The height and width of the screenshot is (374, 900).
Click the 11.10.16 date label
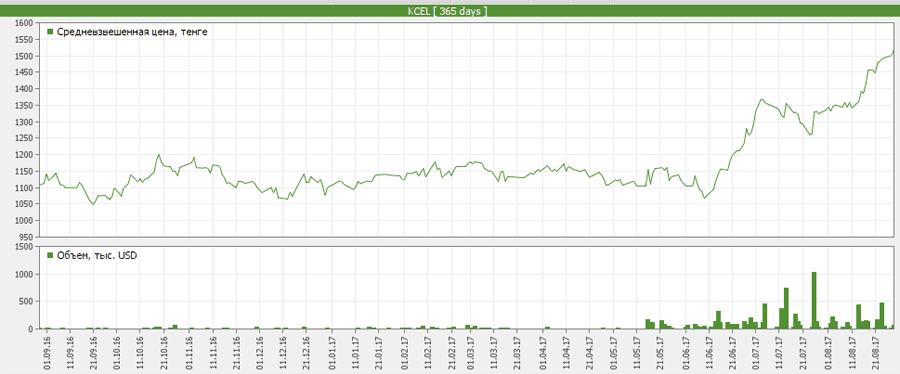[x=141, y=352]
